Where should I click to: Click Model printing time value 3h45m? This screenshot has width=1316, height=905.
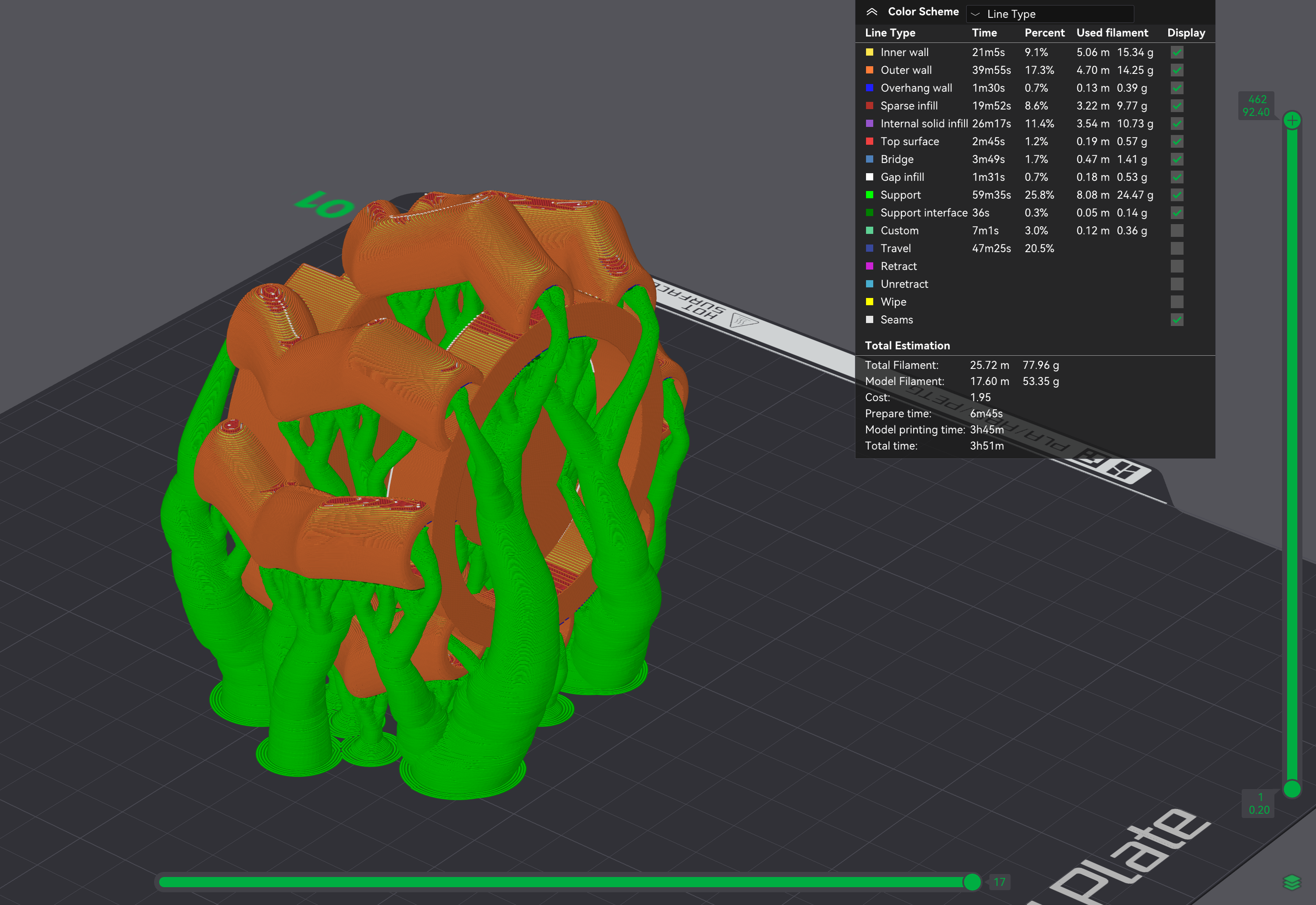pos(987,430)
